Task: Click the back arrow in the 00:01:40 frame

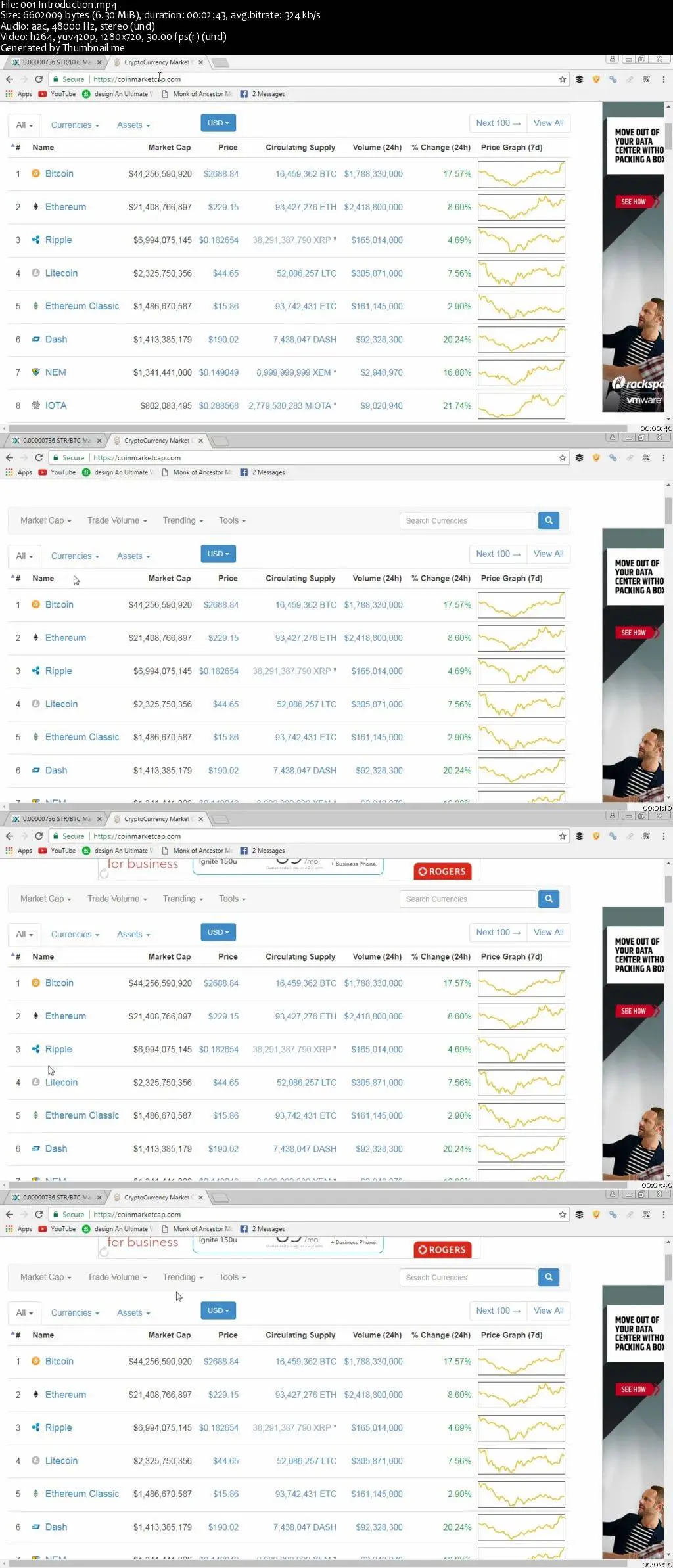Action: [9, 836]
